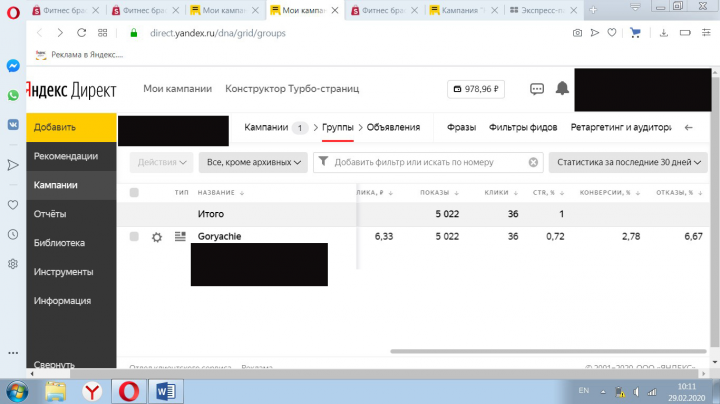Go back to previous page
Screen dimensions: 720x404
coord(39,33)
